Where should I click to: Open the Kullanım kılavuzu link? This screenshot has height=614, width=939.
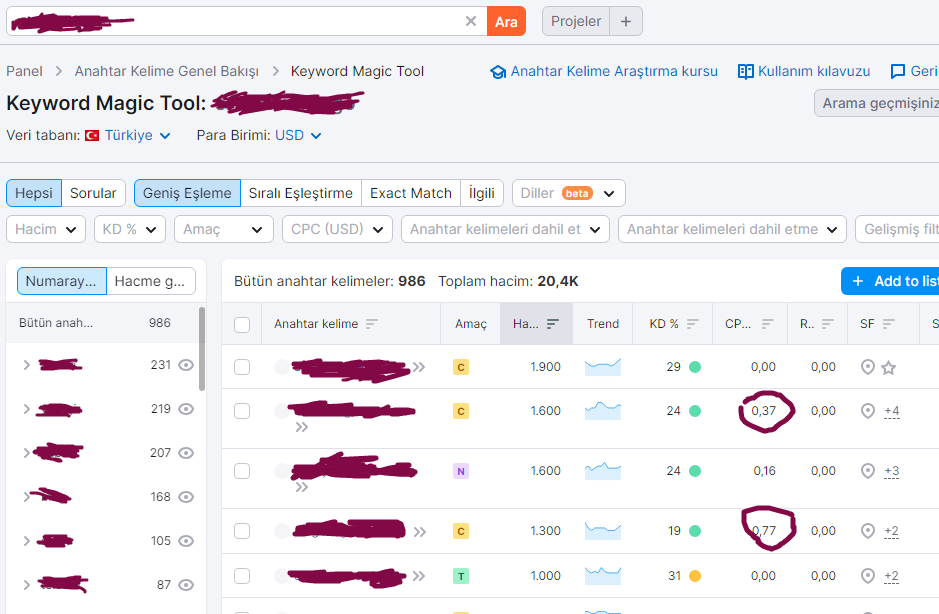[x=814, y=71]
